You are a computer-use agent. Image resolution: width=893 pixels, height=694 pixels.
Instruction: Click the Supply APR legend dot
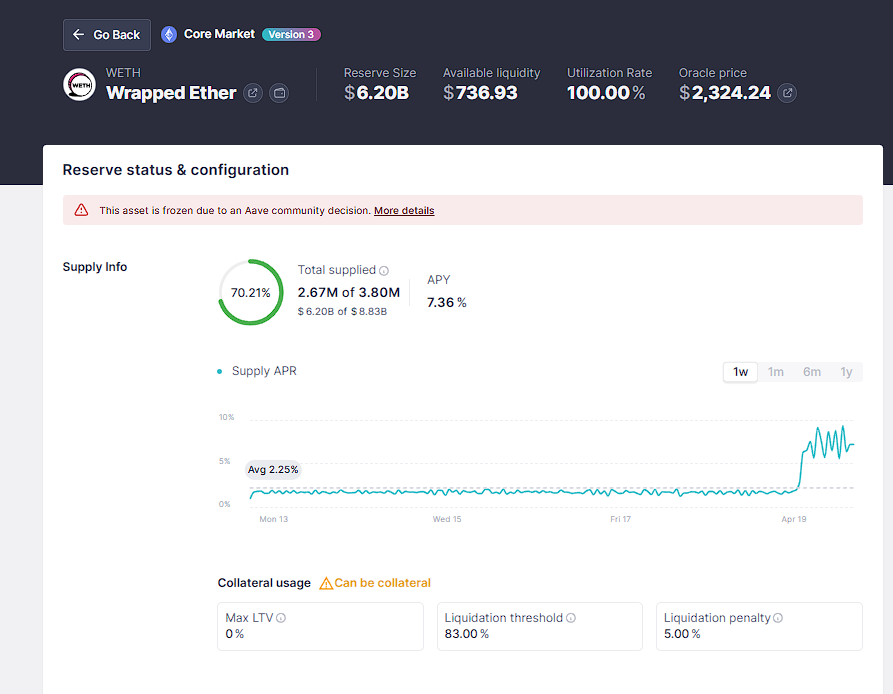(x=220, y=371)
